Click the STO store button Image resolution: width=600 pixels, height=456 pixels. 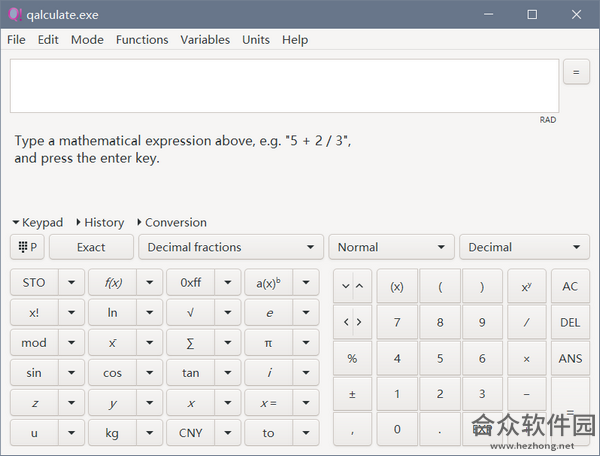pos(34,282)
